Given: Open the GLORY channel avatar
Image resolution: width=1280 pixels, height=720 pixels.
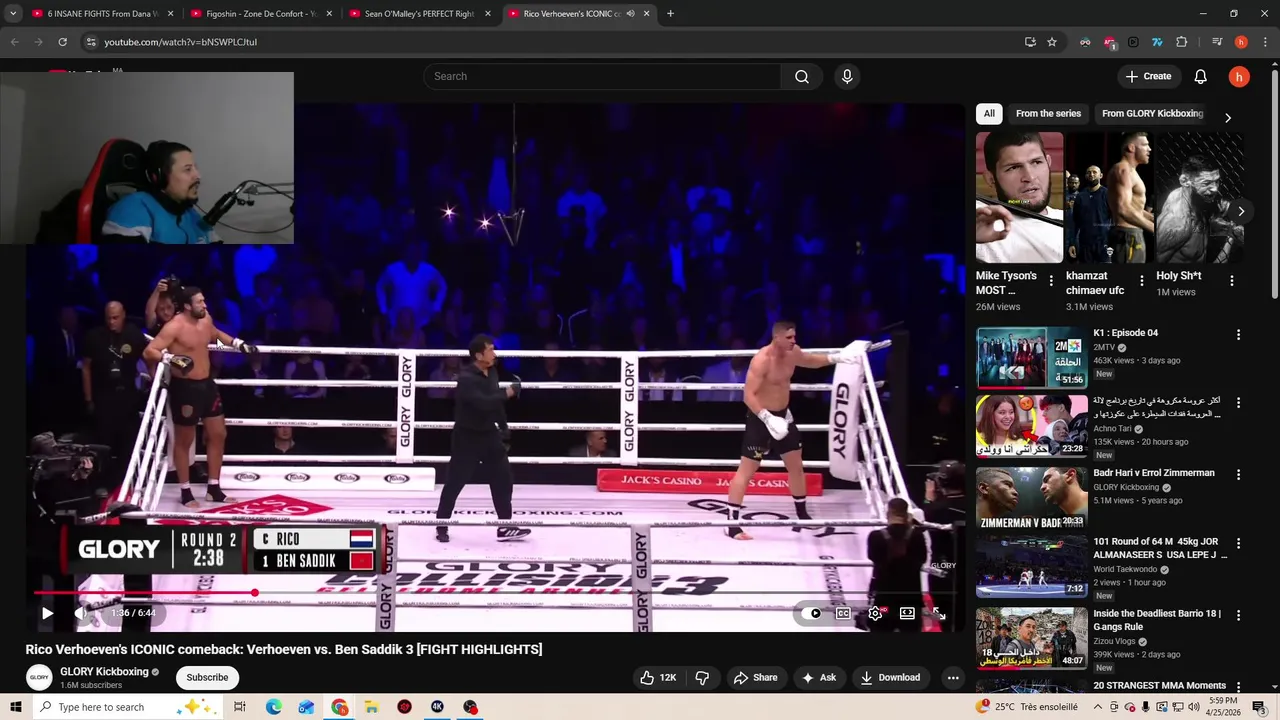Looking at the screenshot, I should 39,677.
